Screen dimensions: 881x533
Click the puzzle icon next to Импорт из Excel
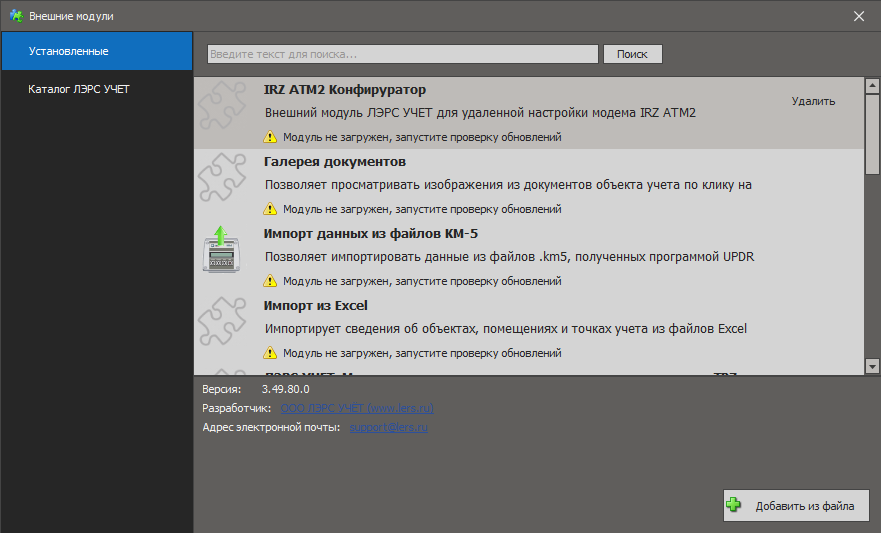click(x=218, y=323)
